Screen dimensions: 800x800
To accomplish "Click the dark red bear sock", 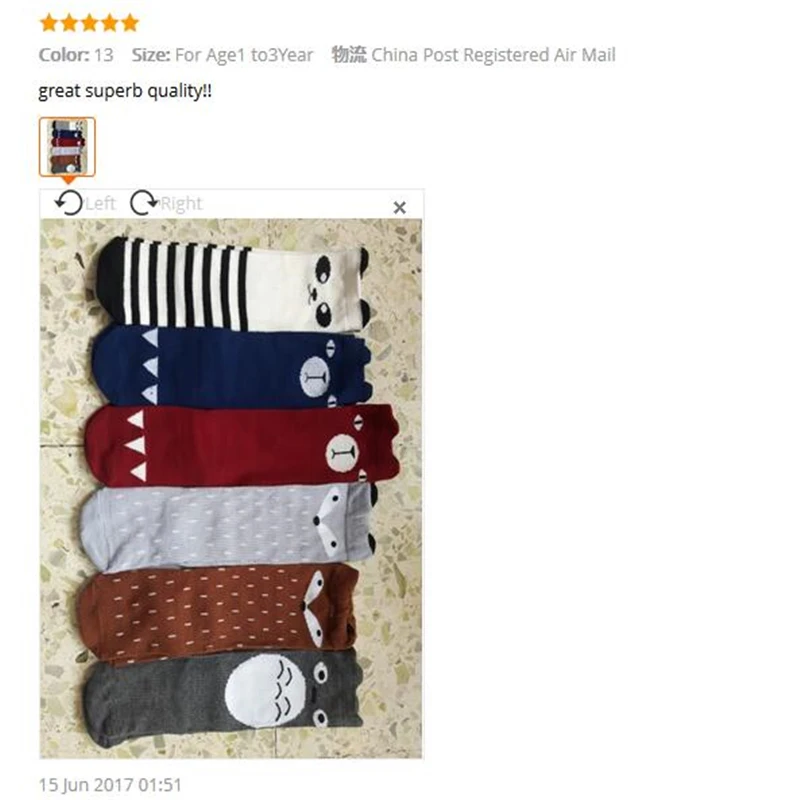I will point(242,445).
